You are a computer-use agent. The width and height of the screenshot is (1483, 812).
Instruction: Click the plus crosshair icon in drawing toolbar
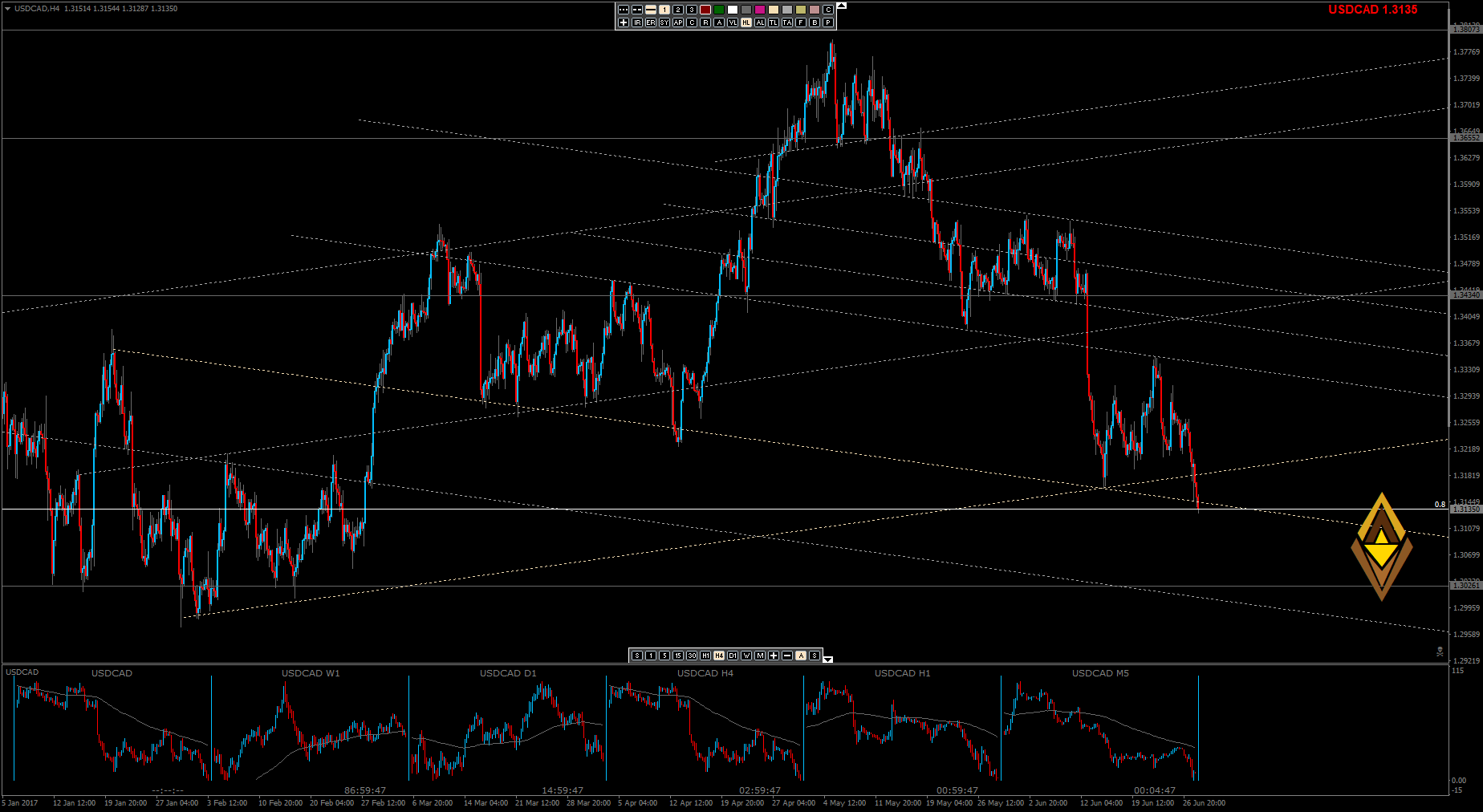pyautogui.click(x=624, y=22)
